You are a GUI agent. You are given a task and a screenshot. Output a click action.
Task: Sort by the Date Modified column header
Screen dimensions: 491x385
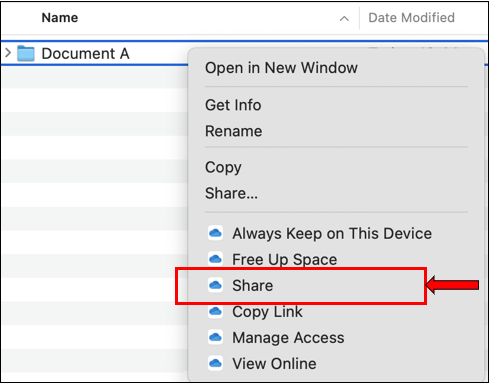411,18
